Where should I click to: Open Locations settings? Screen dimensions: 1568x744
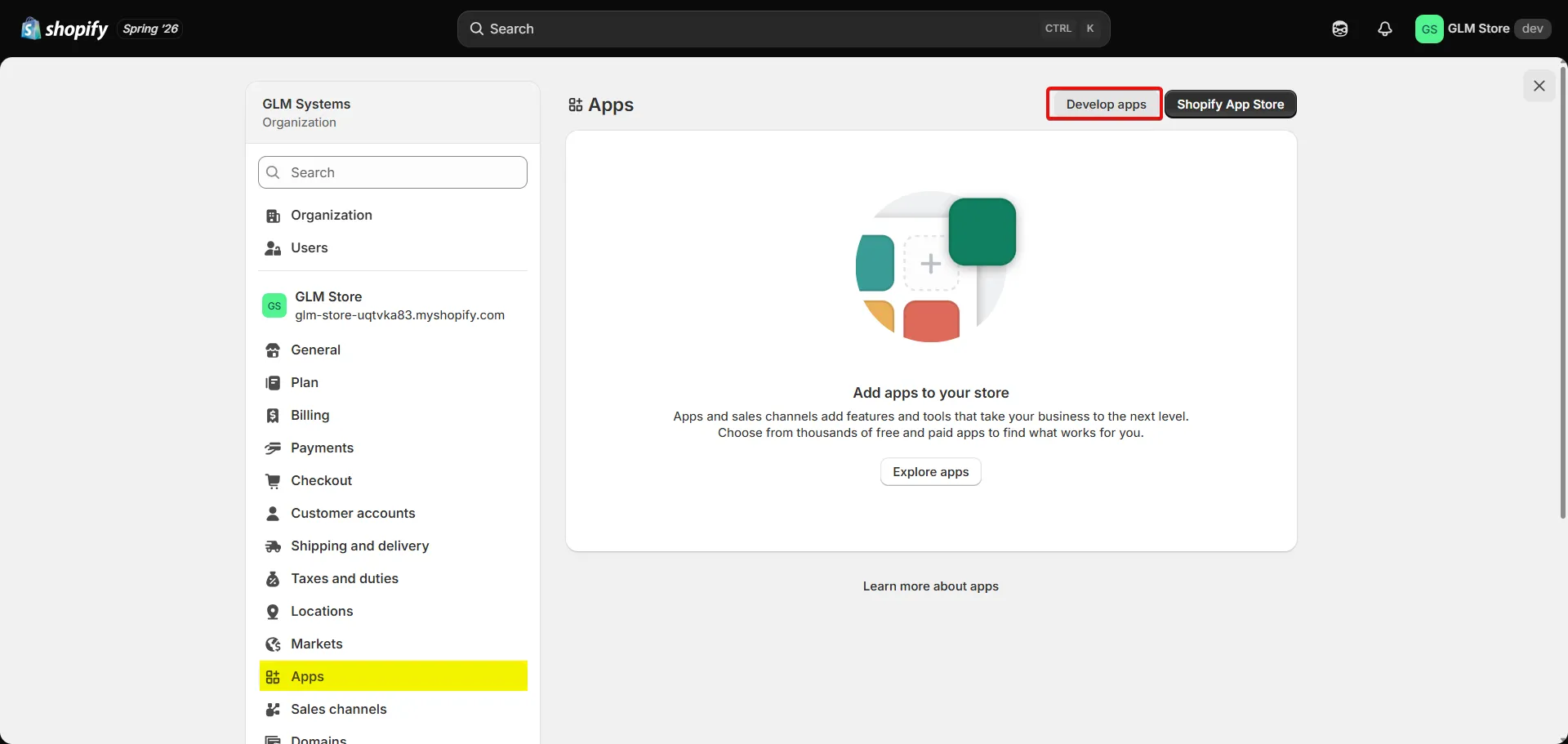click(393, 611)
